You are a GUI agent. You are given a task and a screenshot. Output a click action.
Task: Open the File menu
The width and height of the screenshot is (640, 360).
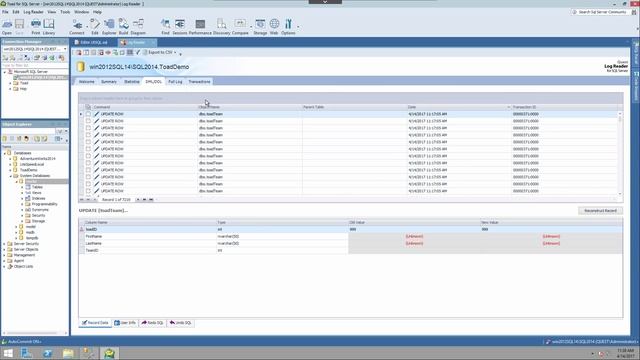point(5,12)
